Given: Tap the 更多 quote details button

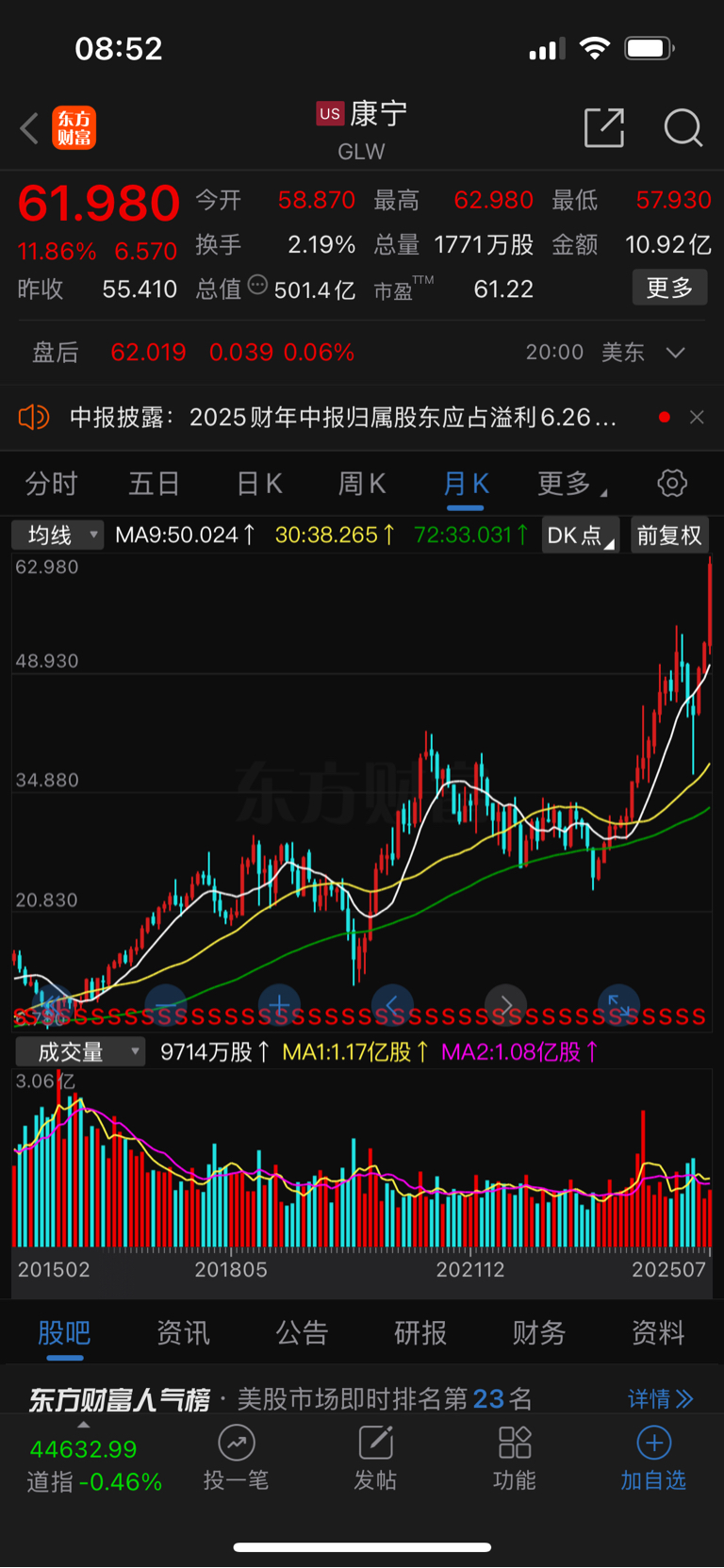Looking at the screenshot, I should 669,288.
